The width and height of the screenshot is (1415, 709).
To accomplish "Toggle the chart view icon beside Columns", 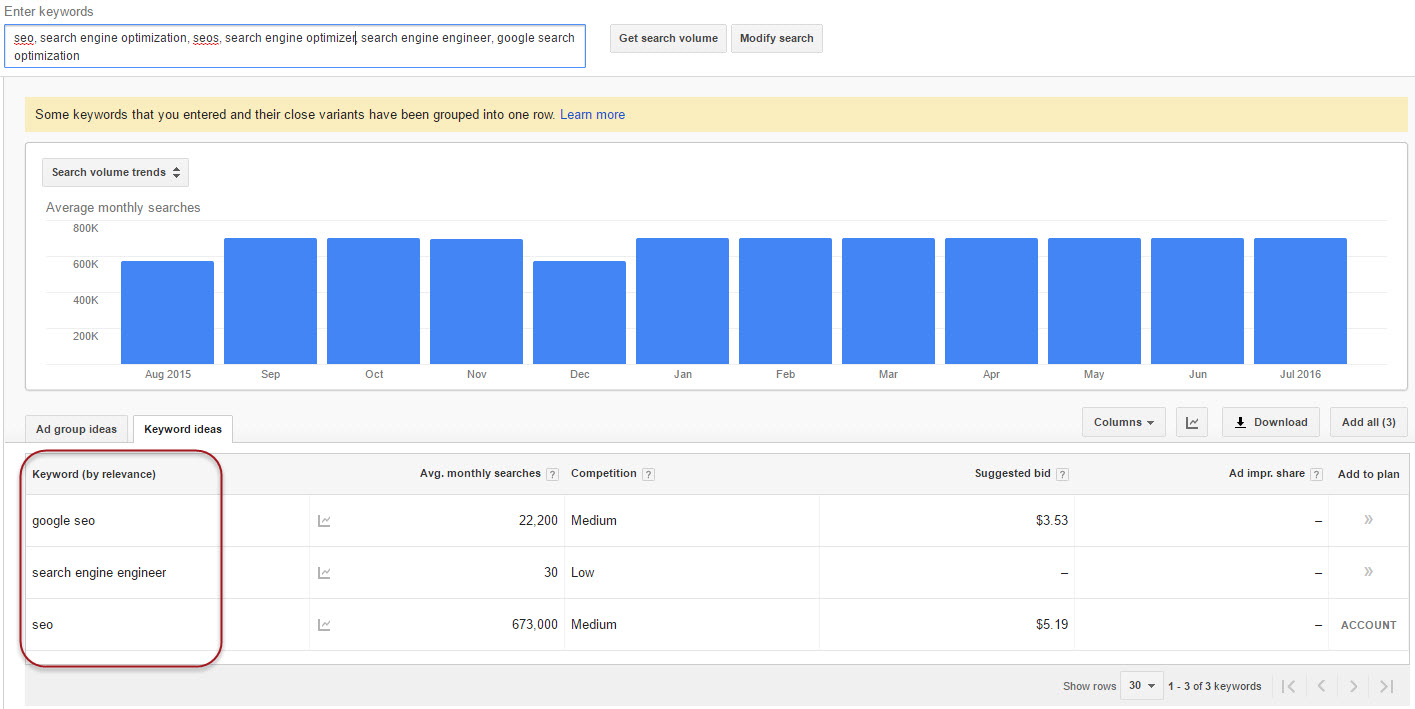I will pos(1192,423).
